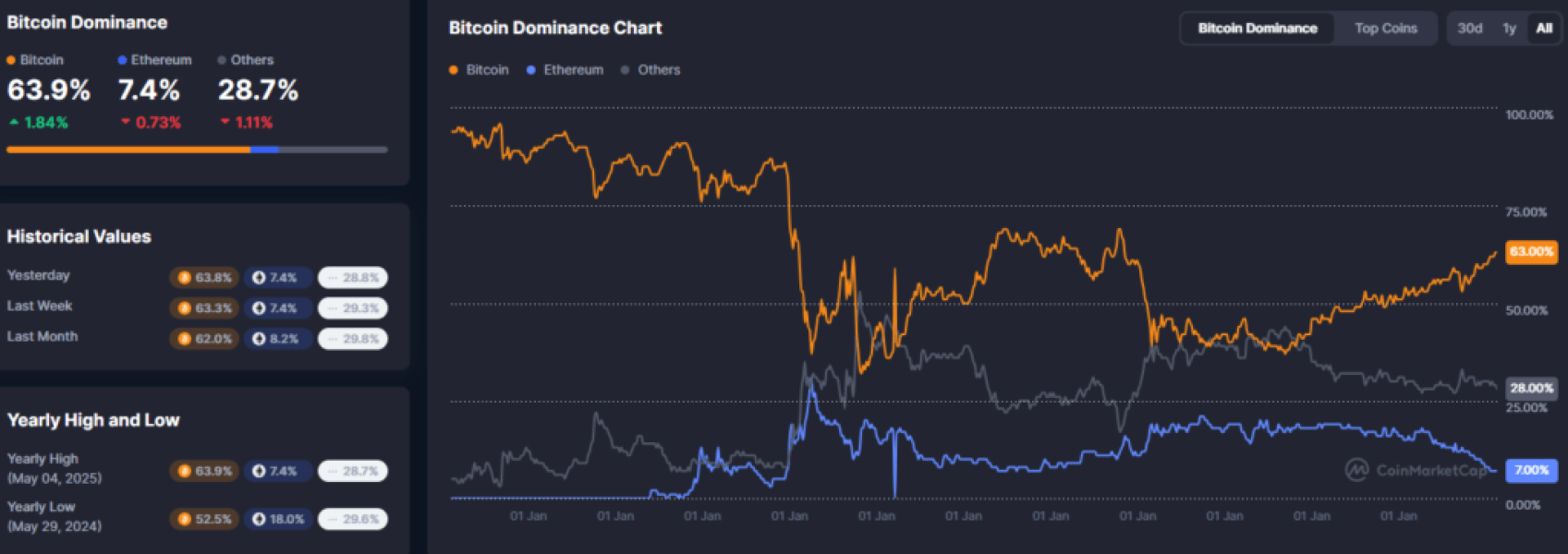Viewport: 1568px width, 554px height.
Task: Click Last Month's Others 29.8% pill
Action: tap(353, 339)
